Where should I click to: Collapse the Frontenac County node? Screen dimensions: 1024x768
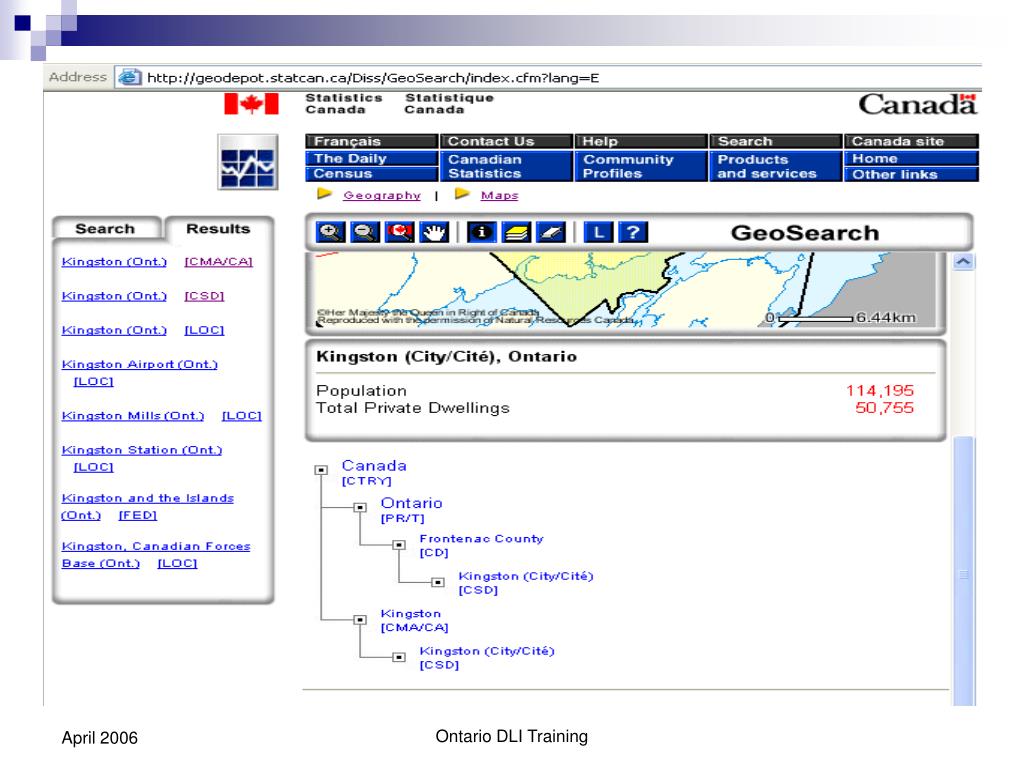(x=399, y=545)
